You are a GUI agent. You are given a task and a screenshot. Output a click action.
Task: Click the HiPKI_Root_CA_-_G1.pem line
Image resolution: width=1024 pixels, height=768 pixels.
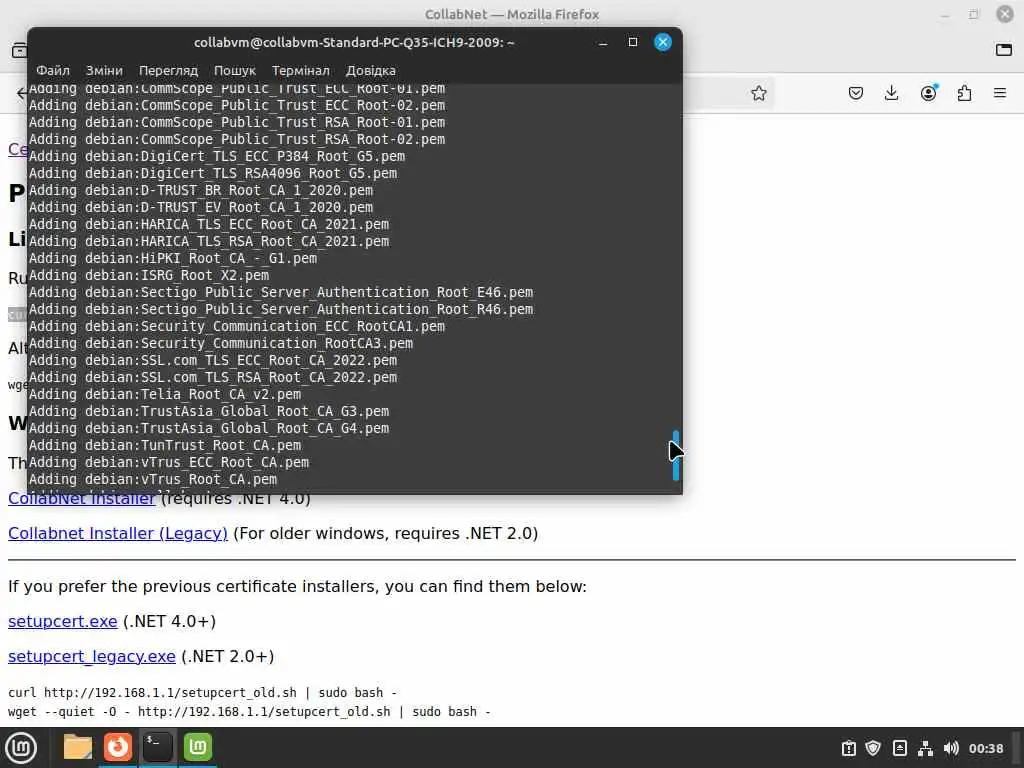pos(173,259)
